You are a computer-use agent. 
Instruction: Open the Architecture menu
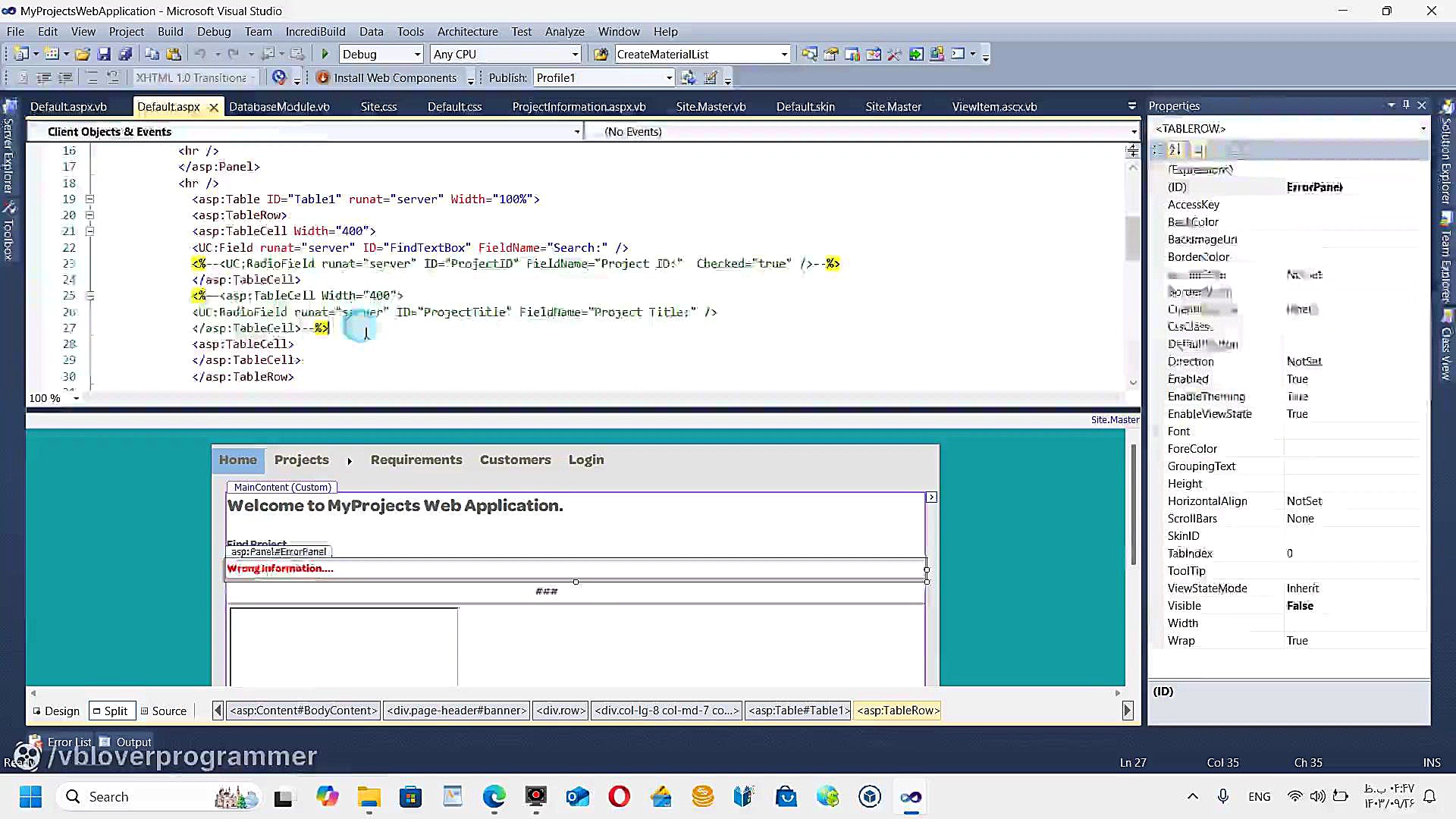click(467, 31)
